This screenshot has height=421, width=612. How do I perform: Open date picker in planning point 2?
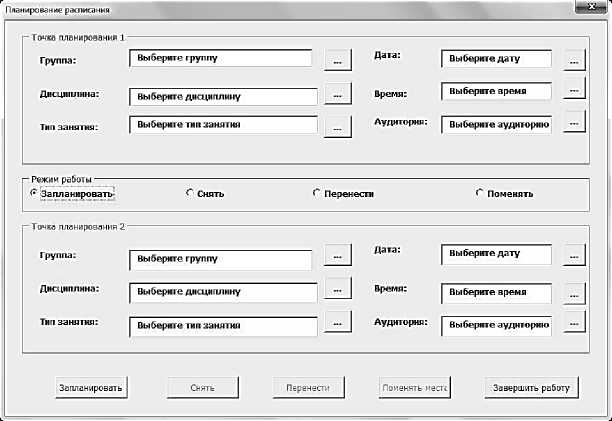coord(573,256)
